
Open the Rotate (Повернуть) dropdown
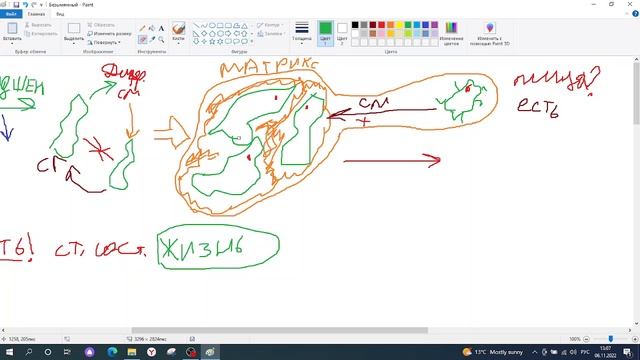104,42
